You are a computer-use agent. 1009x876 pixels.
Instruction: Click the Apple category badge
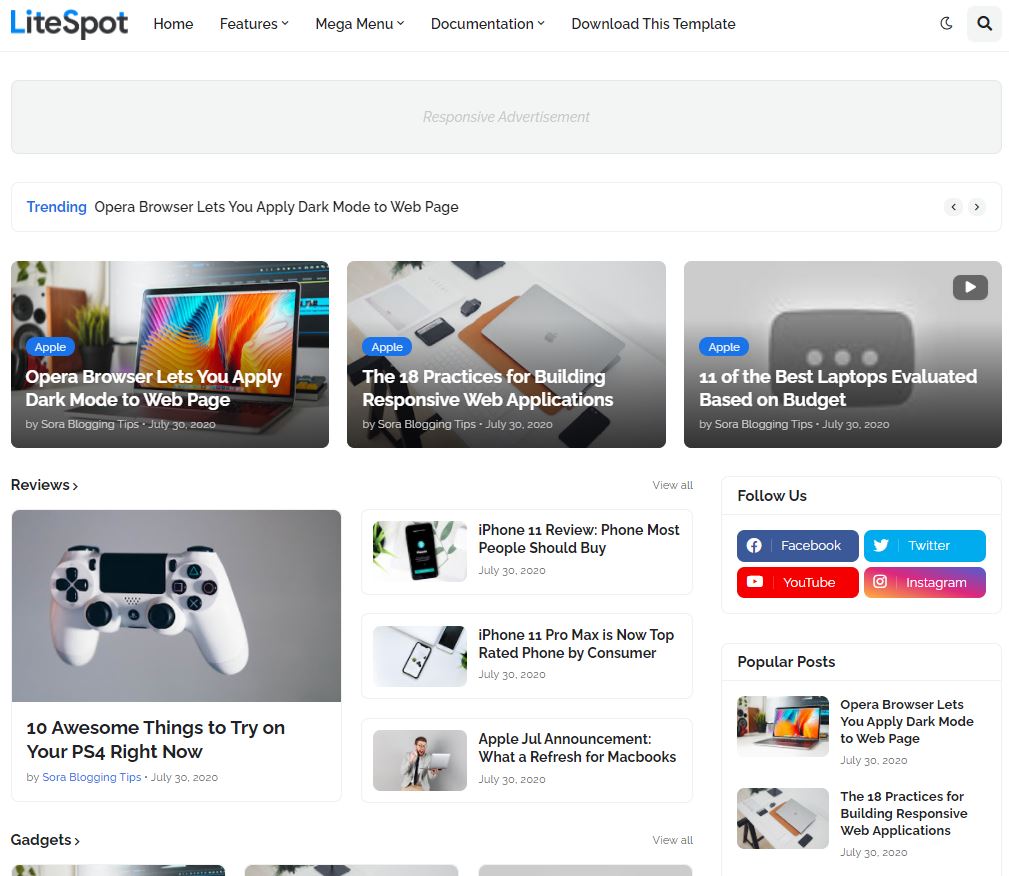pos(50,346)
